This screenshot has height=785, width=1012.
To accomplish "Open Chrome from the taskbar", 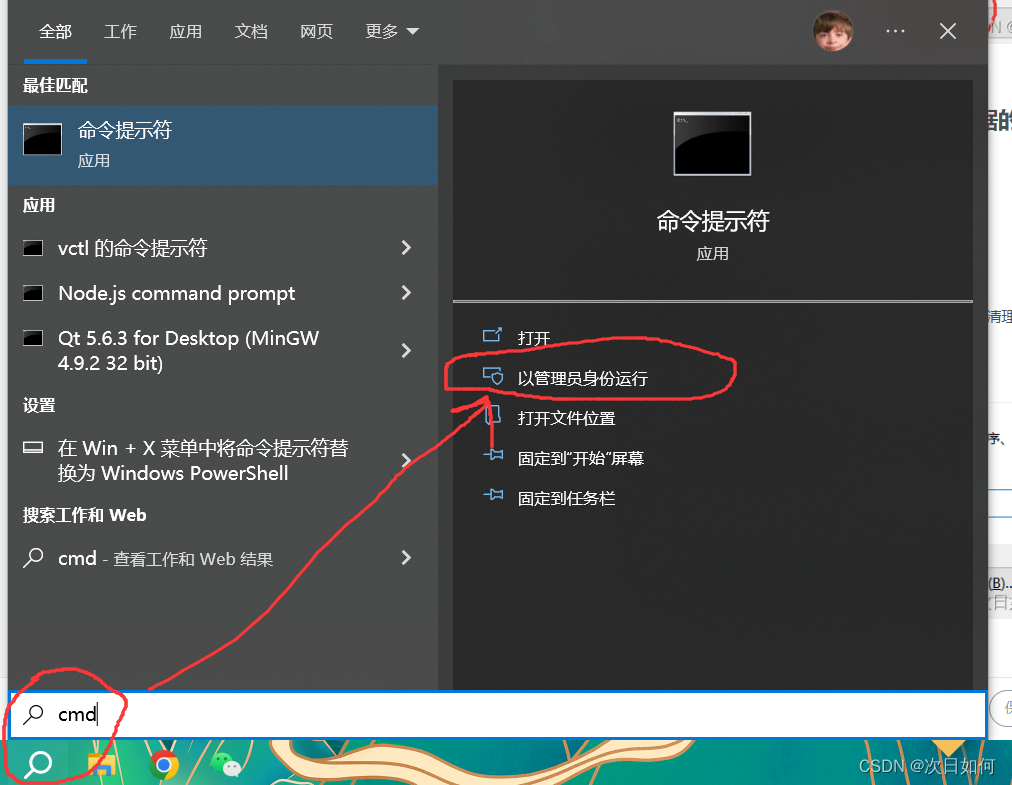I will point(165,764).
